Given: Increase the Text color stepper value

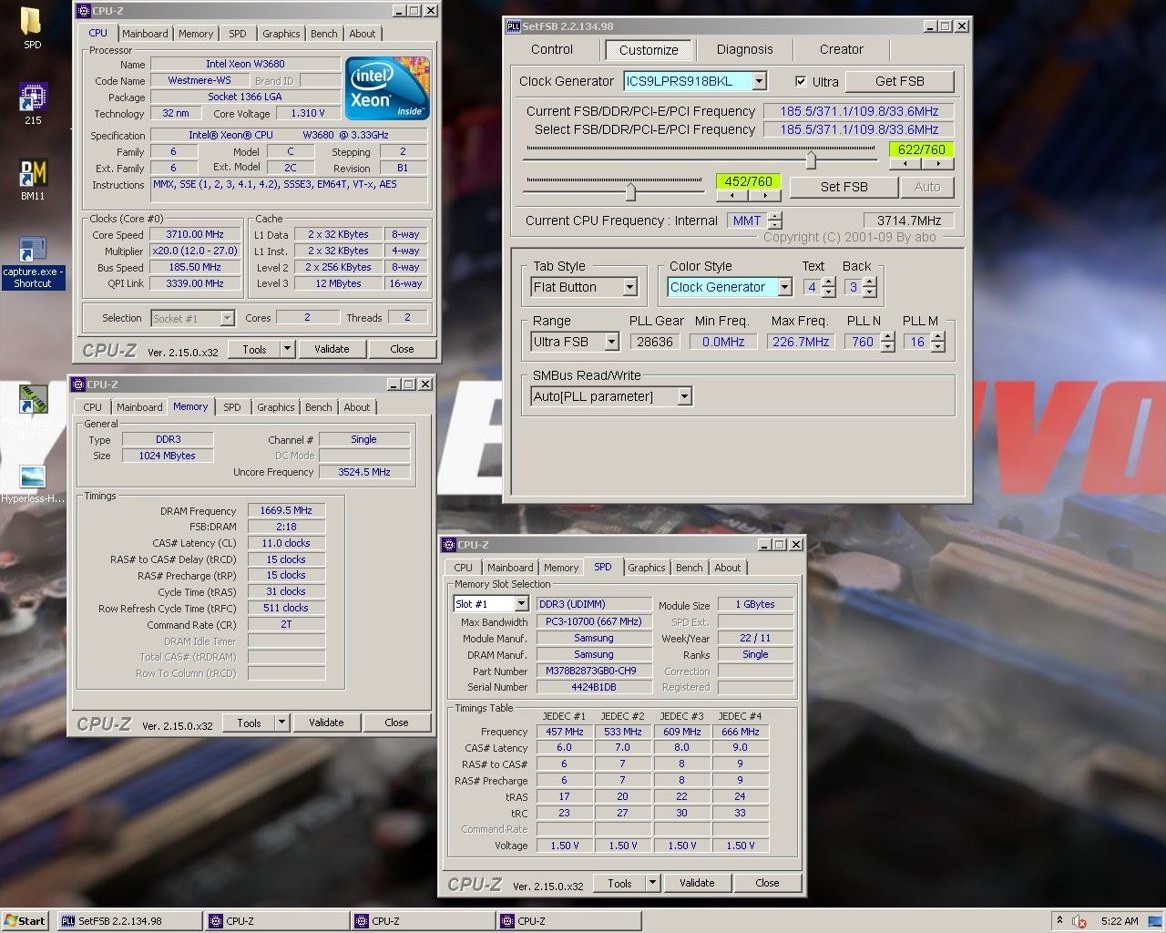Looking at the screenshot, I should coord(829,282).
